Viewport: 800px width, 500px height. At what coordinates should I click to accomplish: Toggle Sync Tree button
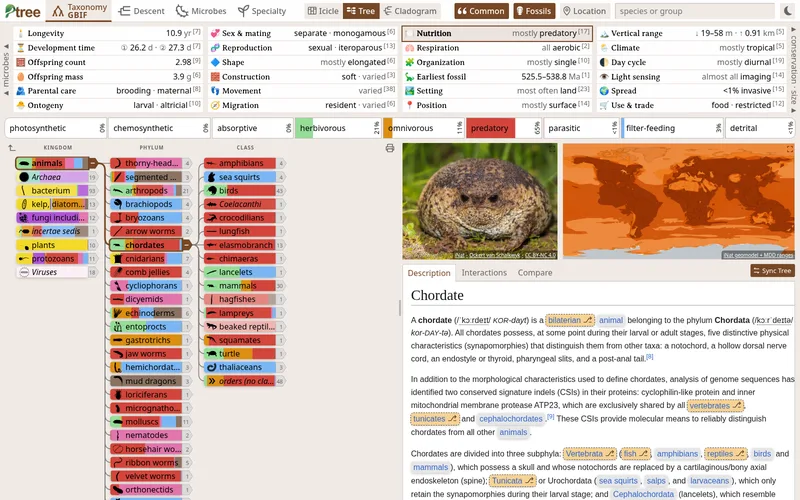[x=772, y=270]
